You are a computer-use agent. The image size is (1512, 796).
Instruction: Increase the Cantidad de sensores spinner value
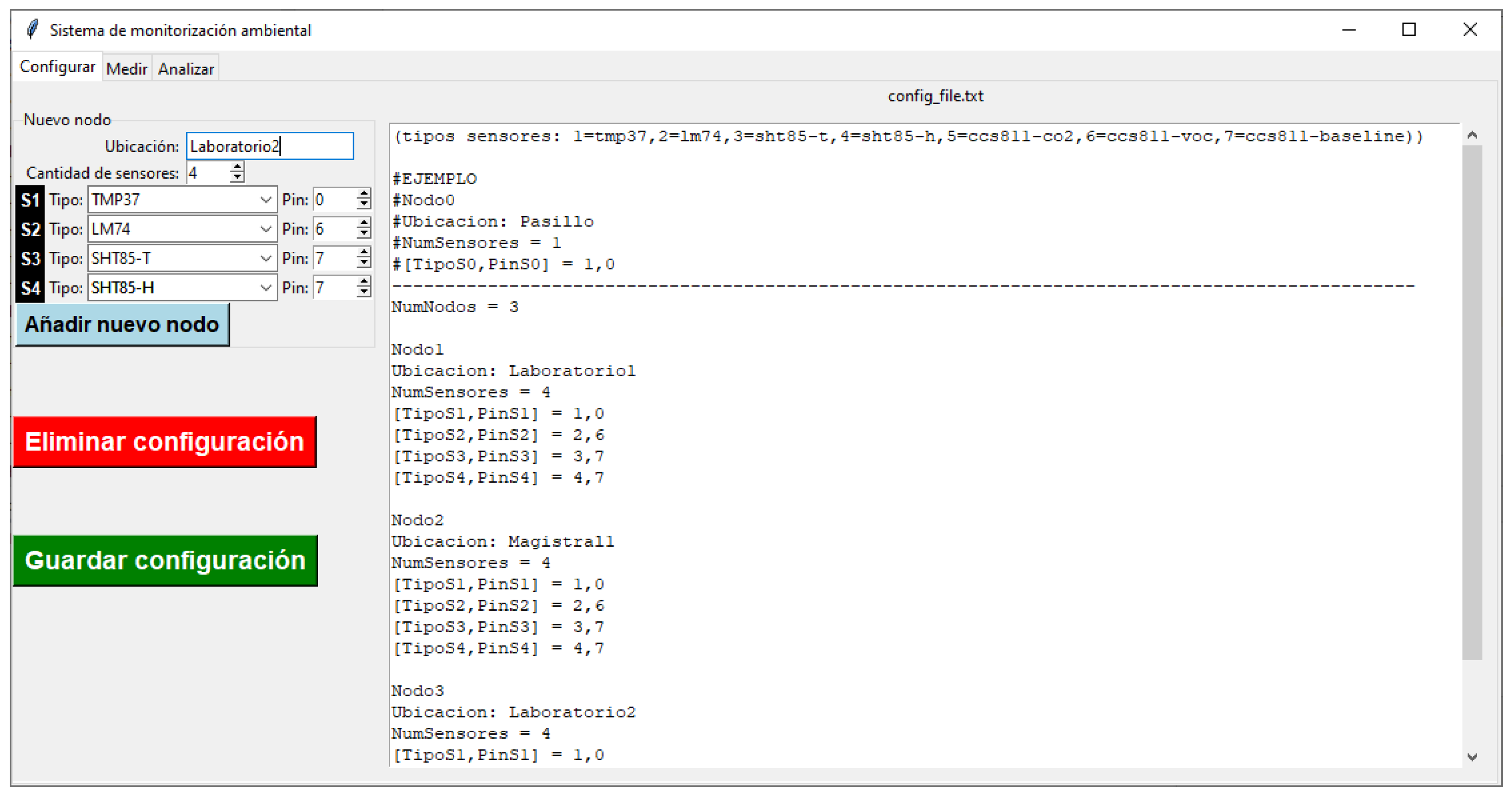[x=237, y=168]
